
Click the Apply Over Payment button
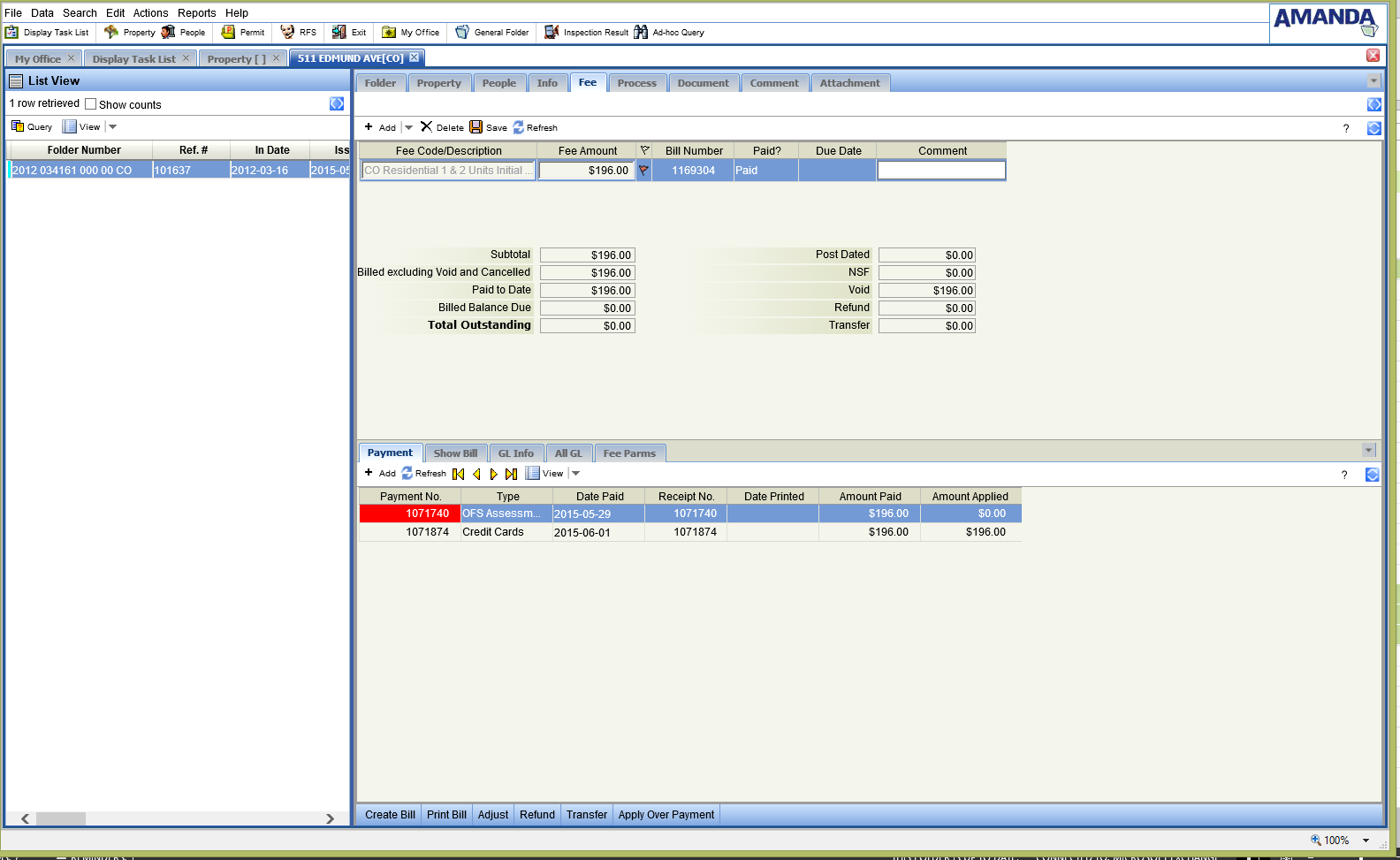(666, 815)
